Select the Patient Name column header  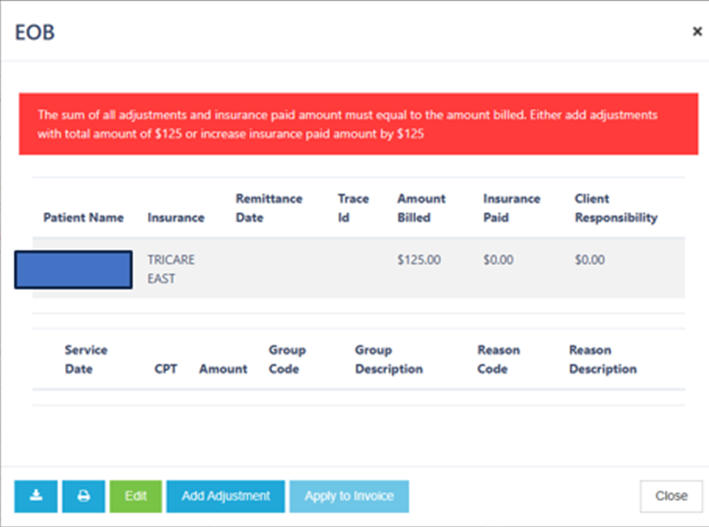84,217
